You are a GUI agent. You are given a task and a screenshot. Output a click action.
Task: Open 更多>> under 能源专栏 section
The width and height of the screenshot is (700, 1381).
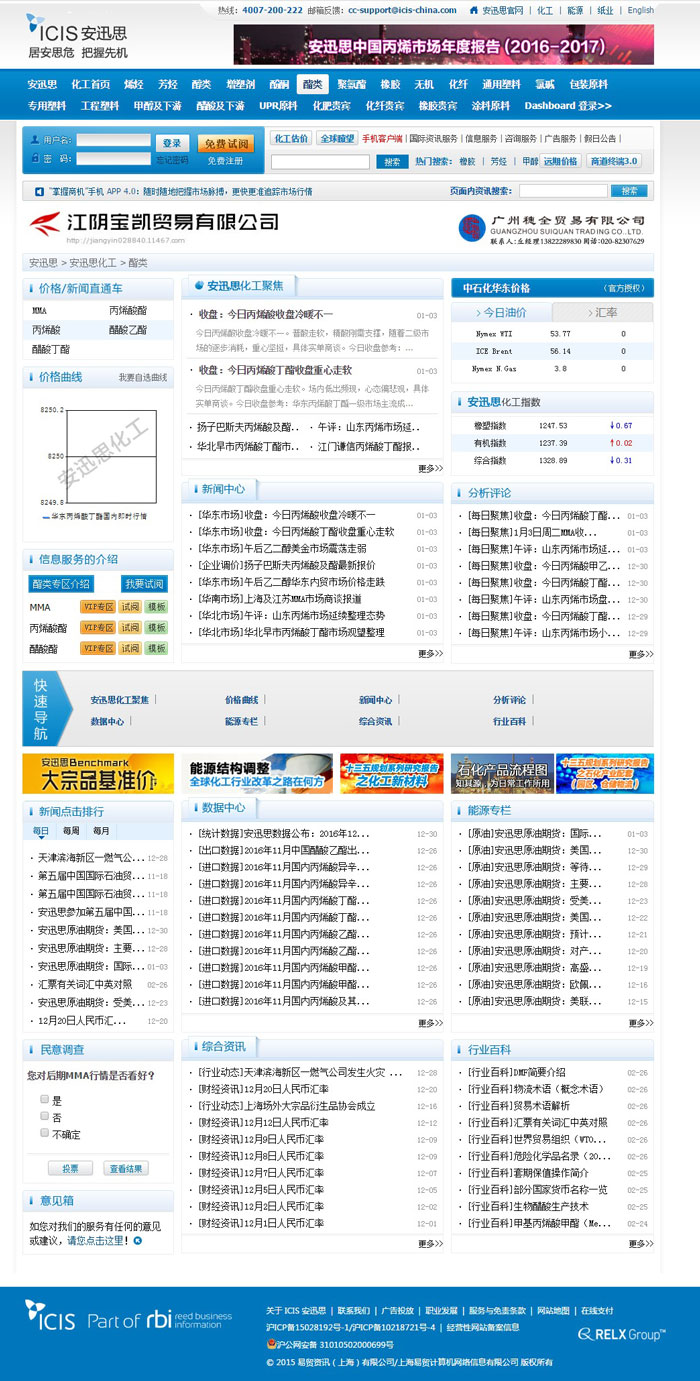[641, 1023]
